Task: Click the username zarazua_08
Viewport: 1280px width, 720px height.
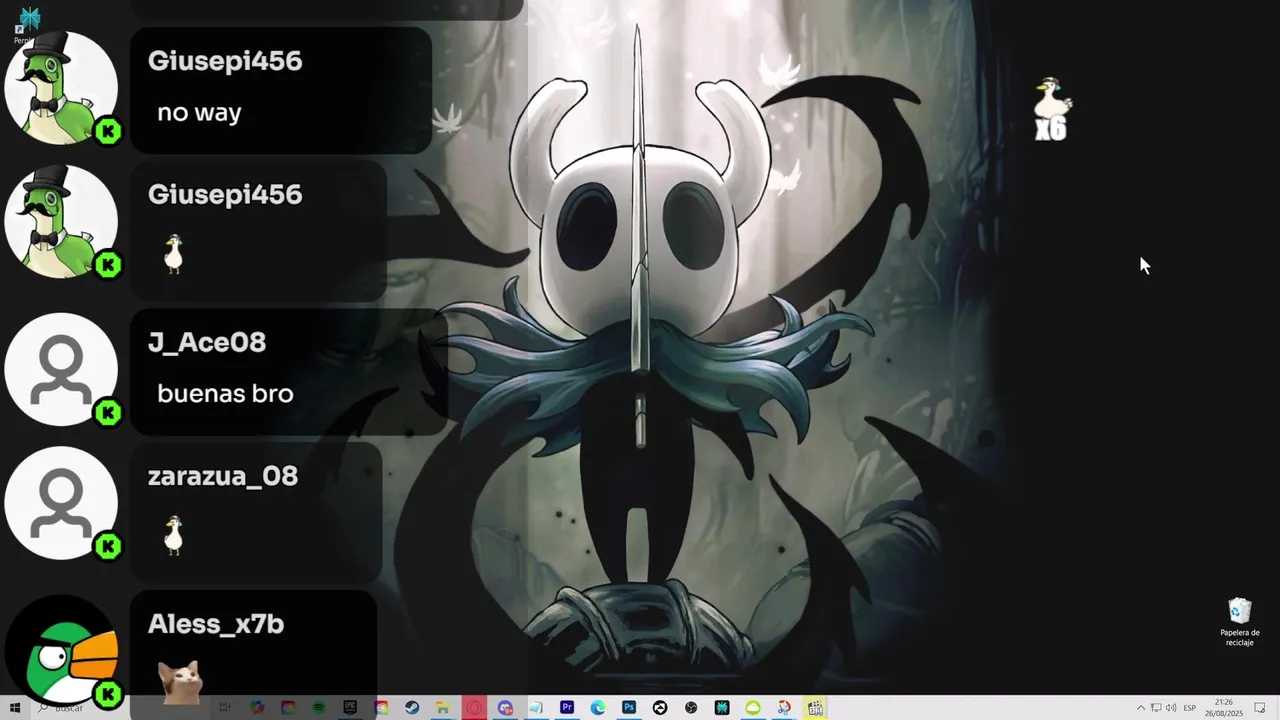Action: (x=223, y=476)
